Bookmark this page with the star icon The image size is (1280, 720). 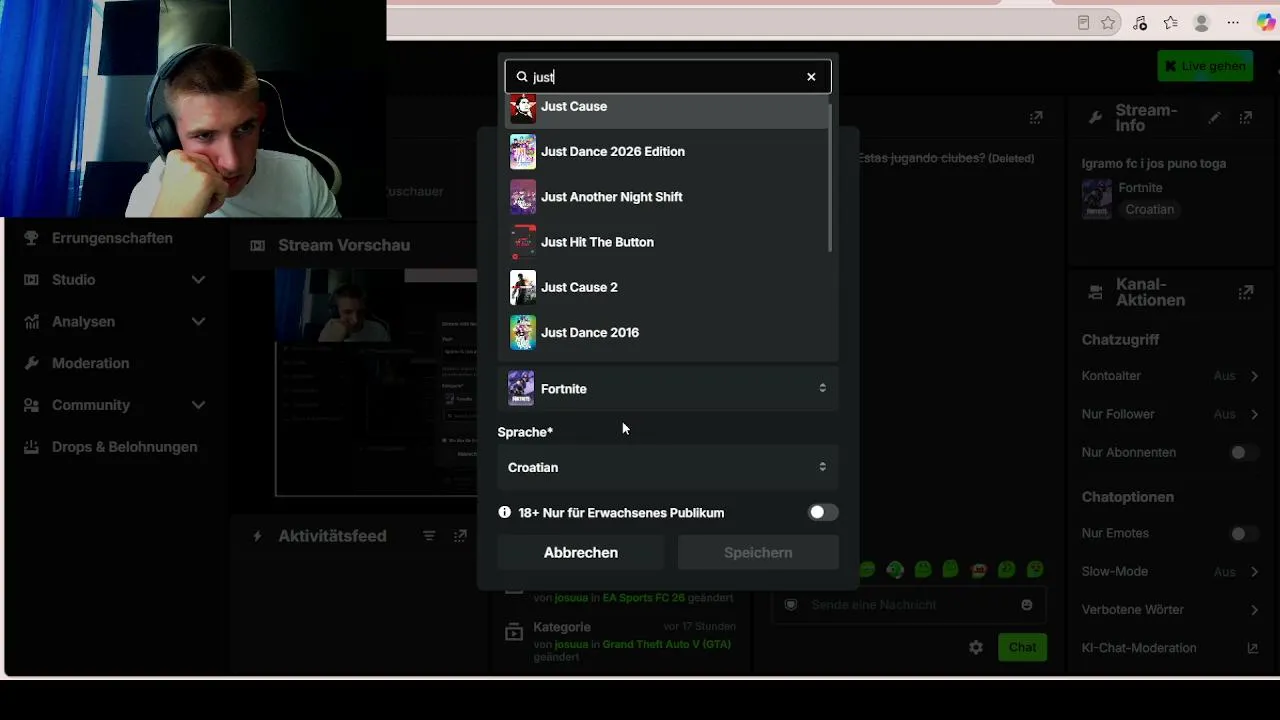pos(1108,23)
